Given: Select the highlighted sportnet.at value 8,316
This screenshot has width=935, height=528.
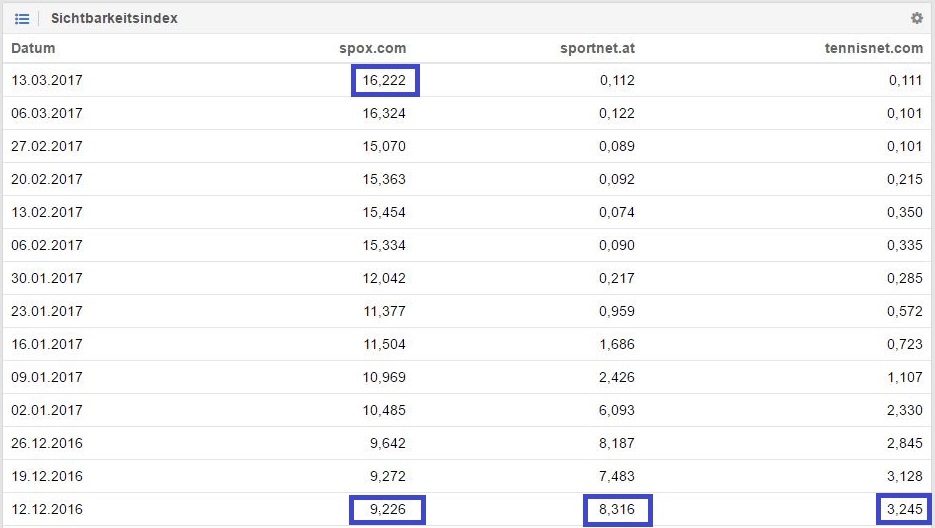Looking at the screenshot, I should click(616, 509).
